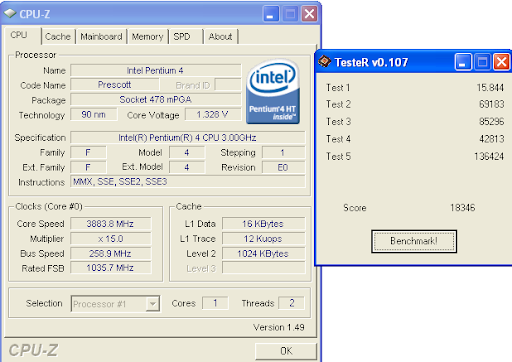Click the Multiplier value x 15.0
Viewport: 512px width, 362px height.
click(x=111, y=239)
